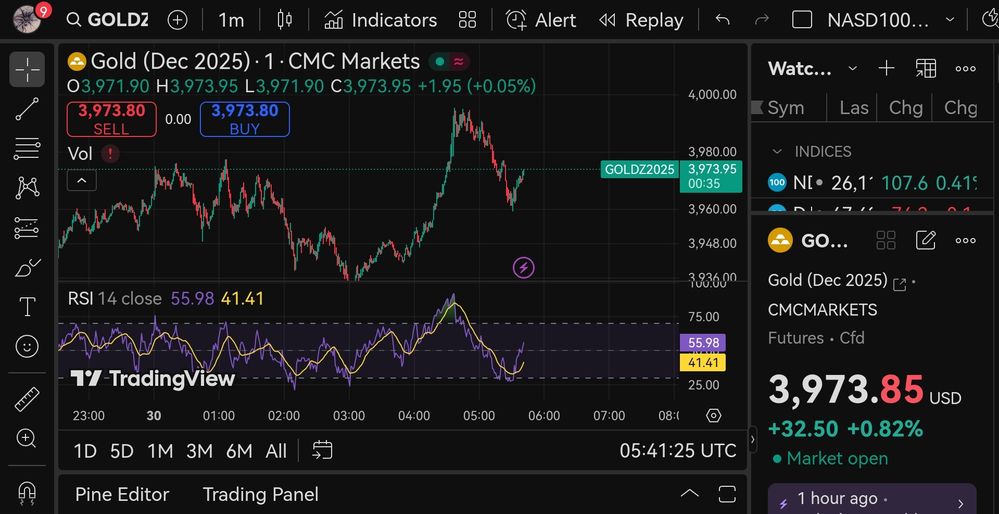999x514 pixels.
Task: Open the indicator templates grid
Action: point(468,20)
